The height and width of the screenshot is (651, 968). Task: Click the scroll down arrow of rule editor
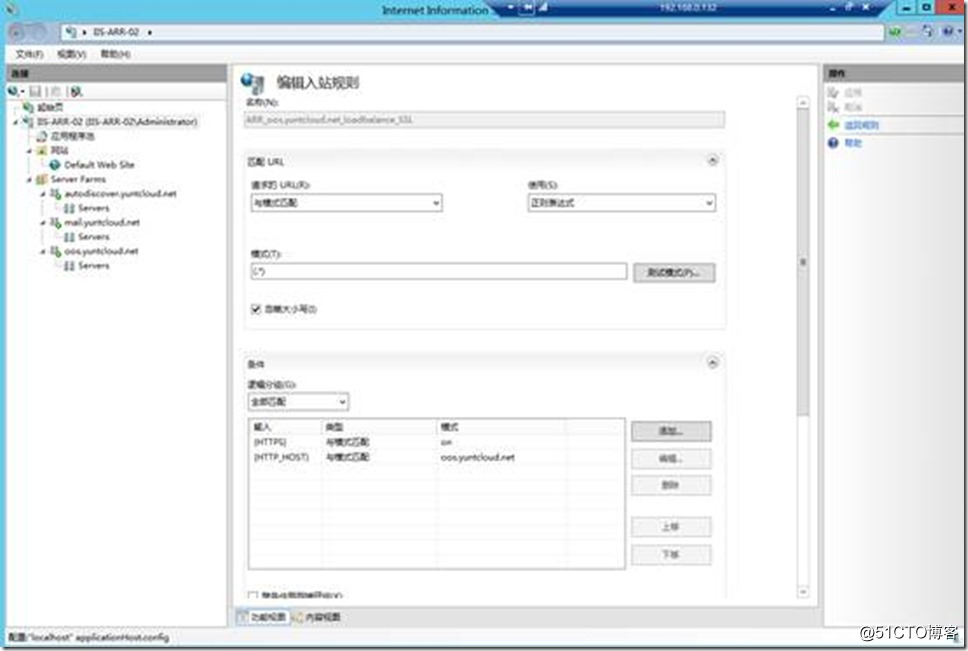click(803, 592)
